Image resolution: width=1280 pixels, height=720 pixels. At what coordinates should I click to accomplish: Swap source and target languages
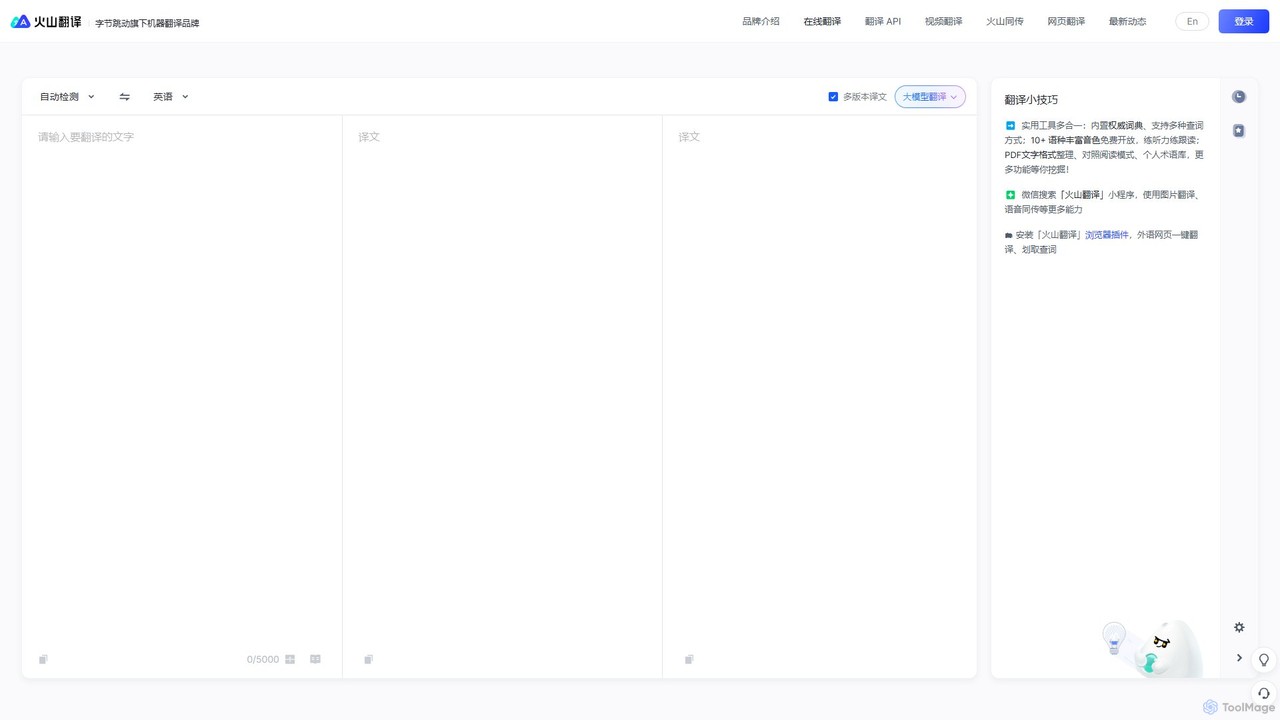(124, 97)
